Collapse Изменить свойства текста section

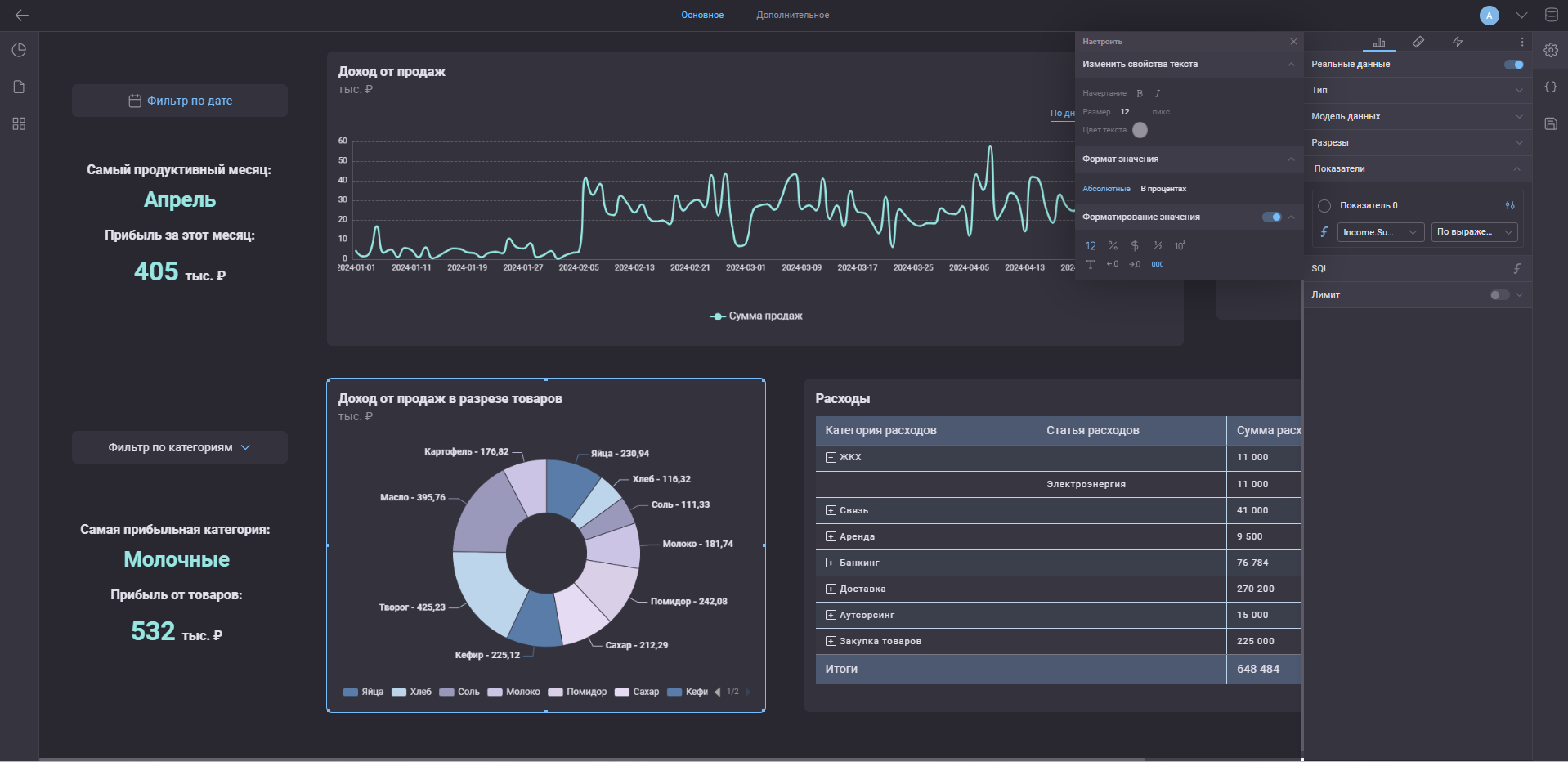coord(1291,65)
